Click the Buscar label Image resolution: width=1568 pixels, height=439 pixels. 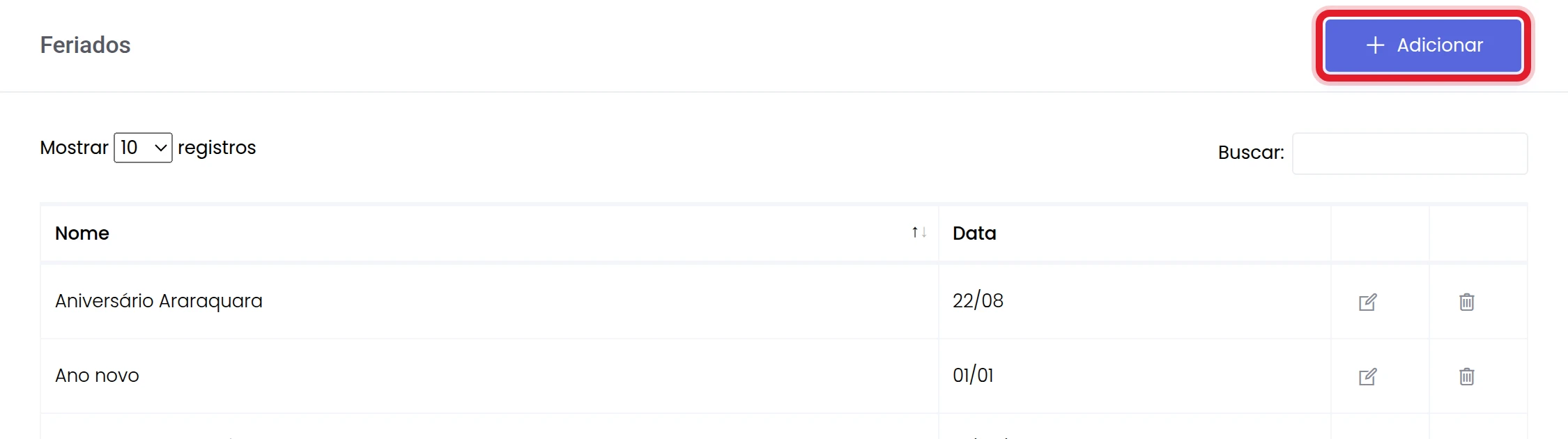[x=1251, y=153]
